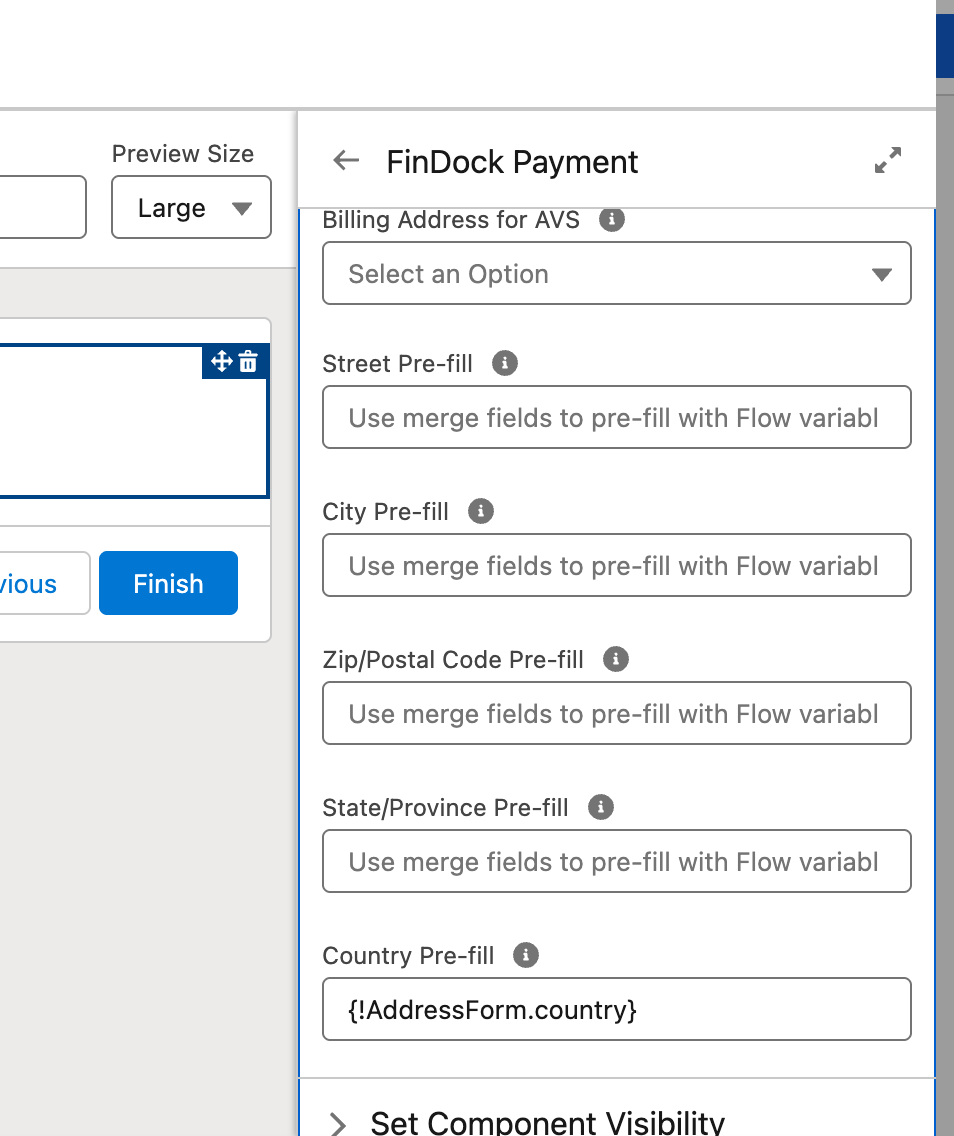Open the Billing Address for AVS info tooltip
Image resolution: width=954 pixels, height=1136 pixels.
611,220
